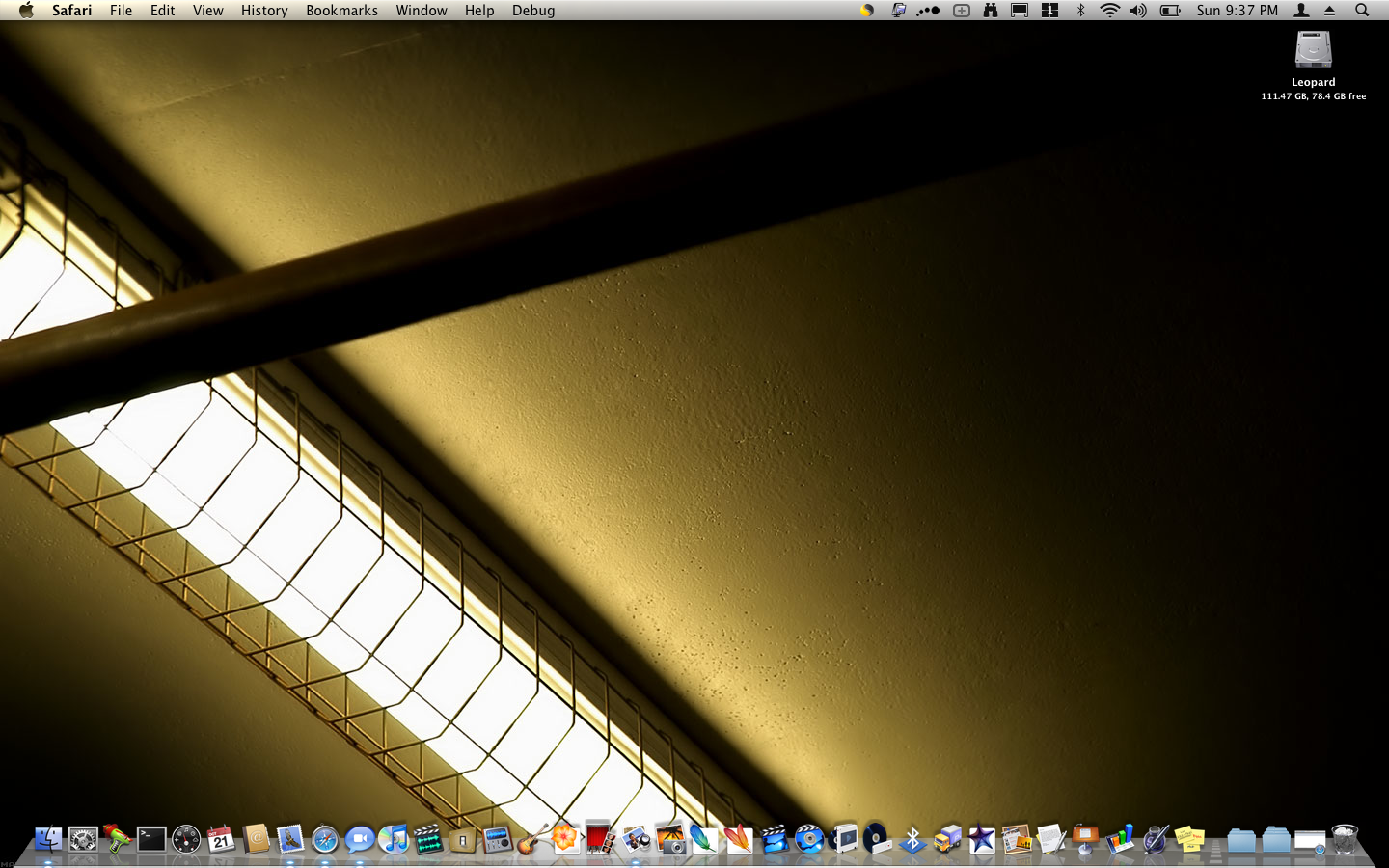Open the View menu

208,11
